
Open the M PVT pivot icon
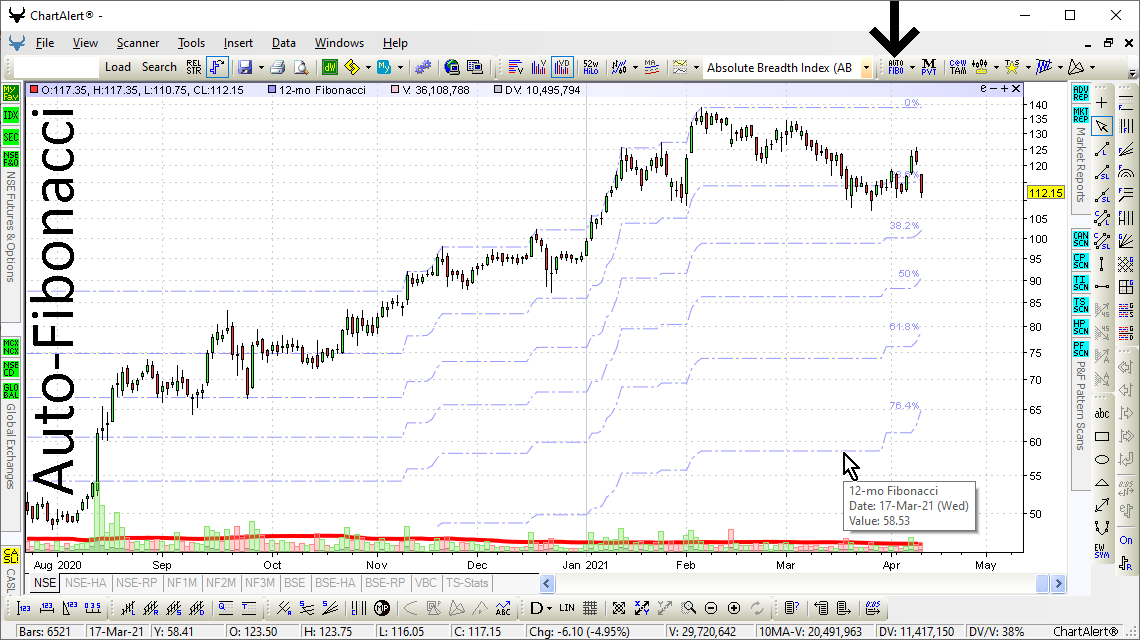pyautogui.click(x=928, y=68)
